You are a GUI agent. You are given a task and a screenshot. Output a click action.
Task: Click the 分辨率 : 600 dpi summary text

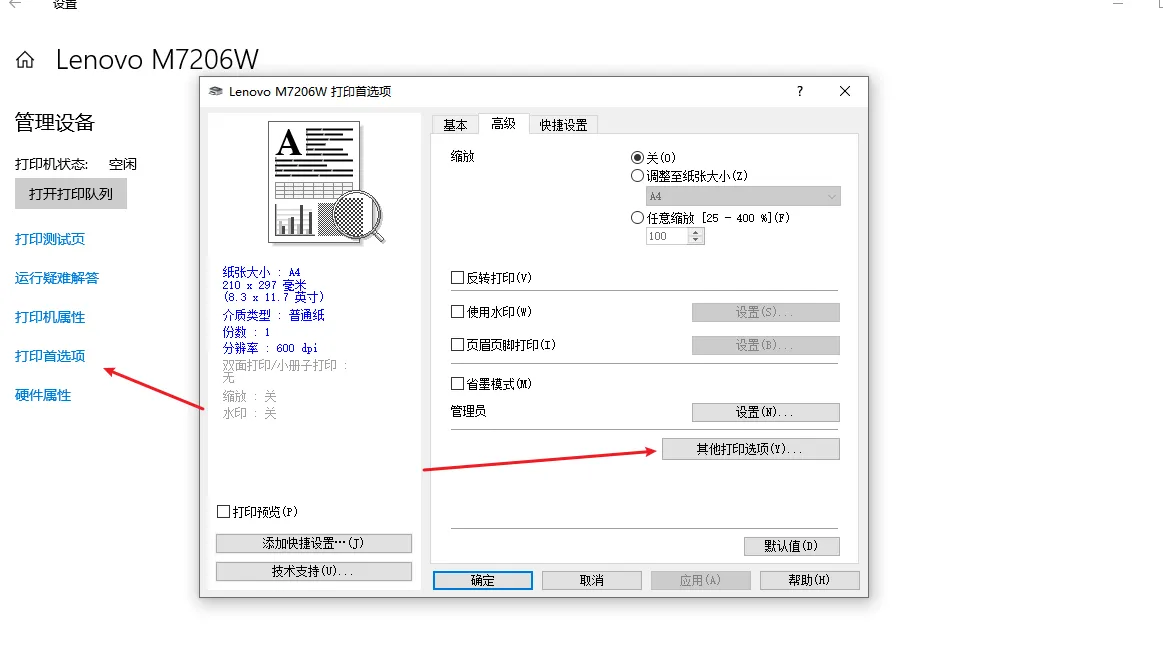point(270,349)
